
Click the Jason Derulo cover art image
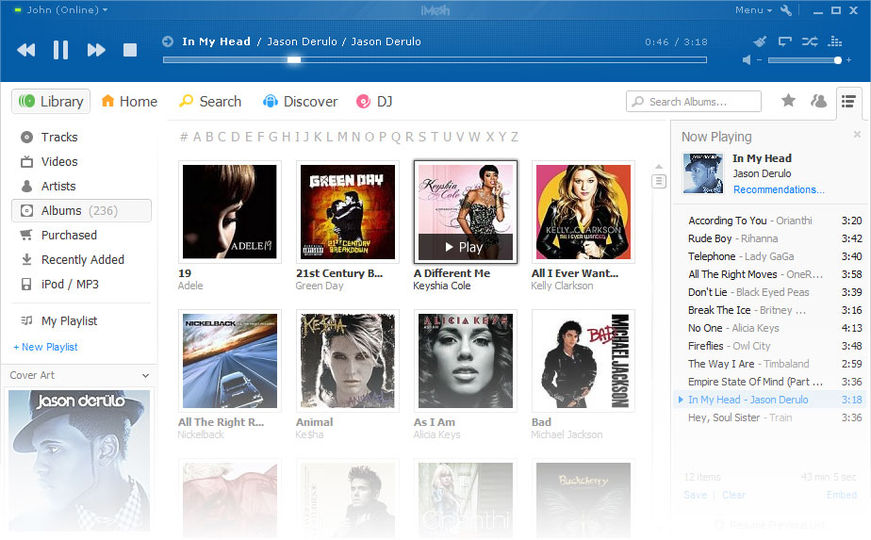coord(79,461)
